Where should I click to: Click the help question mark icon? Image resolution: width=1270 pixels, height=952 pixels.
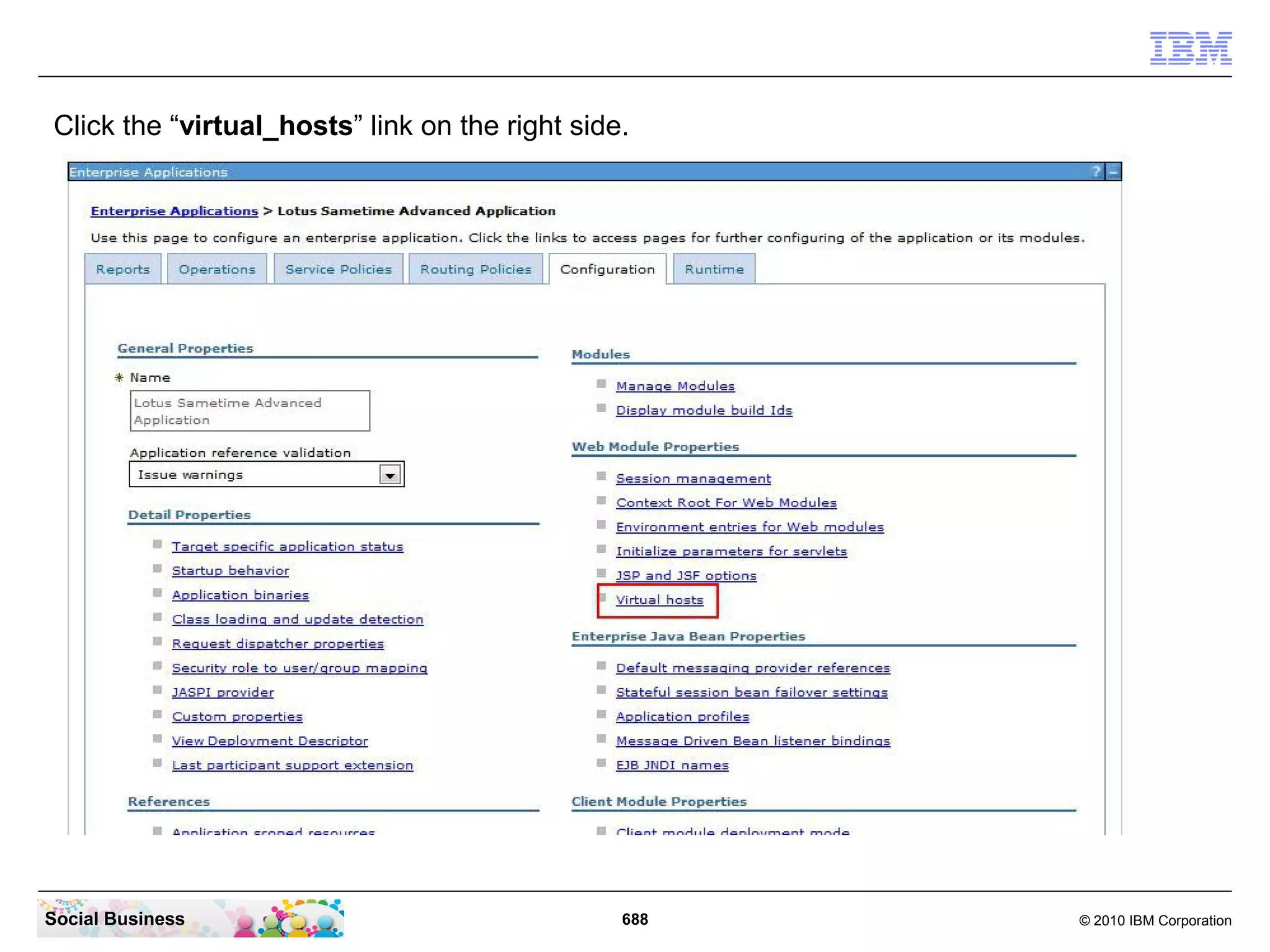1096,172
